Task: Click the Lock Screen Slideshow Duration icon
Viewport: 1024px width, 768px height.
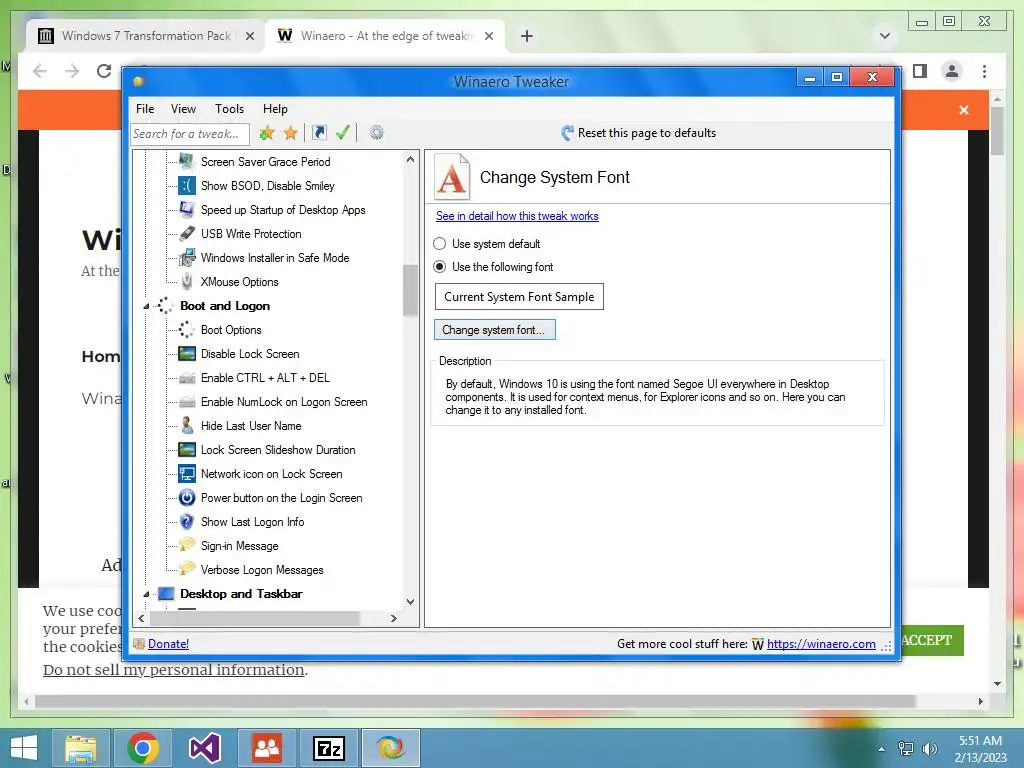Action: click(x=187, y=449)
